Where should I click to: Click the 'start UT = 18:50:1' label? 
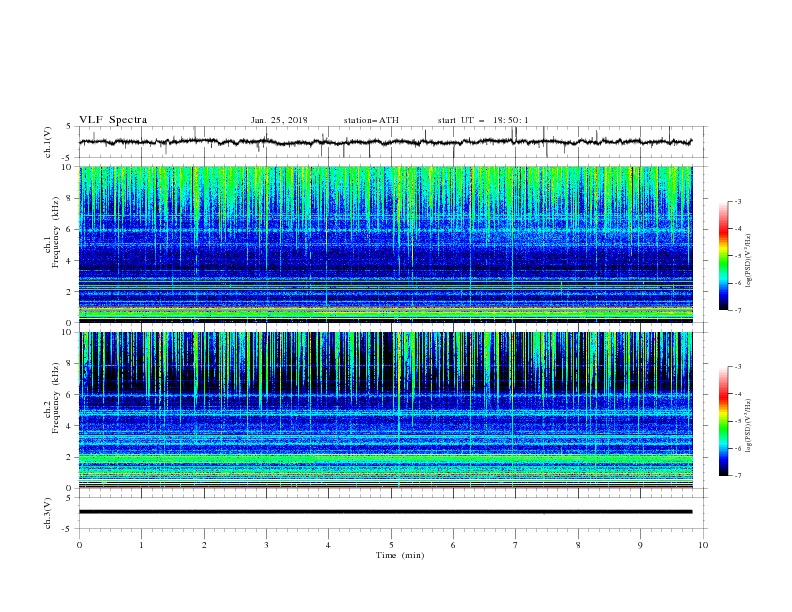coord(483,120)
